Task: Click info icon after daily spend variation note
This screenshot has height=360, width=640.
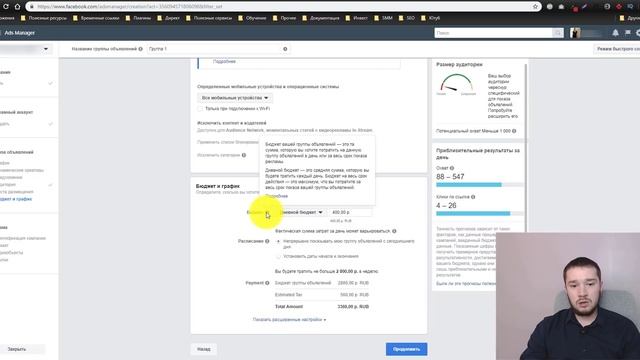Action: point(394,231)
